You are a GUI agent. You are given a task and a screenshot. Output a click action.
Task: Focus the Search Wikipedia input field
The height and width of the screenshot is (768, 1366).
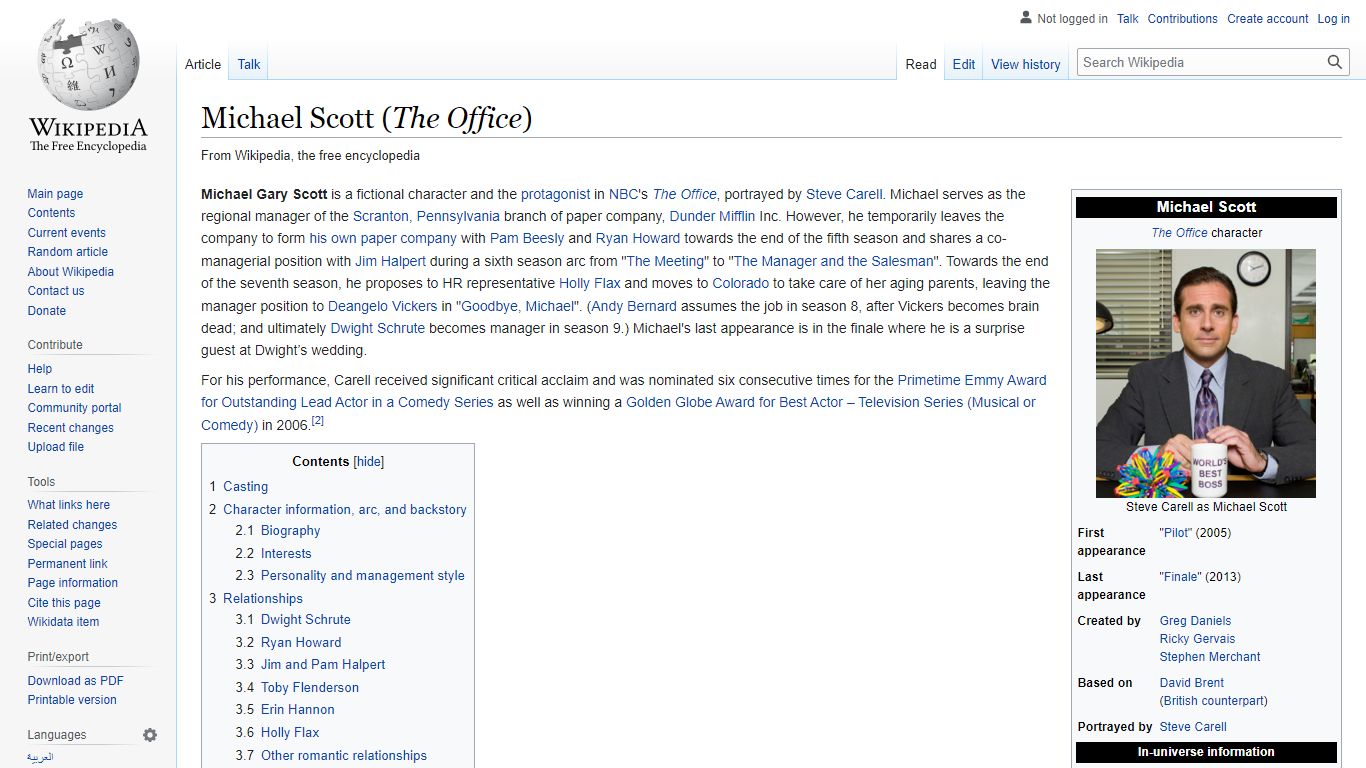[x=1201, y=62]
